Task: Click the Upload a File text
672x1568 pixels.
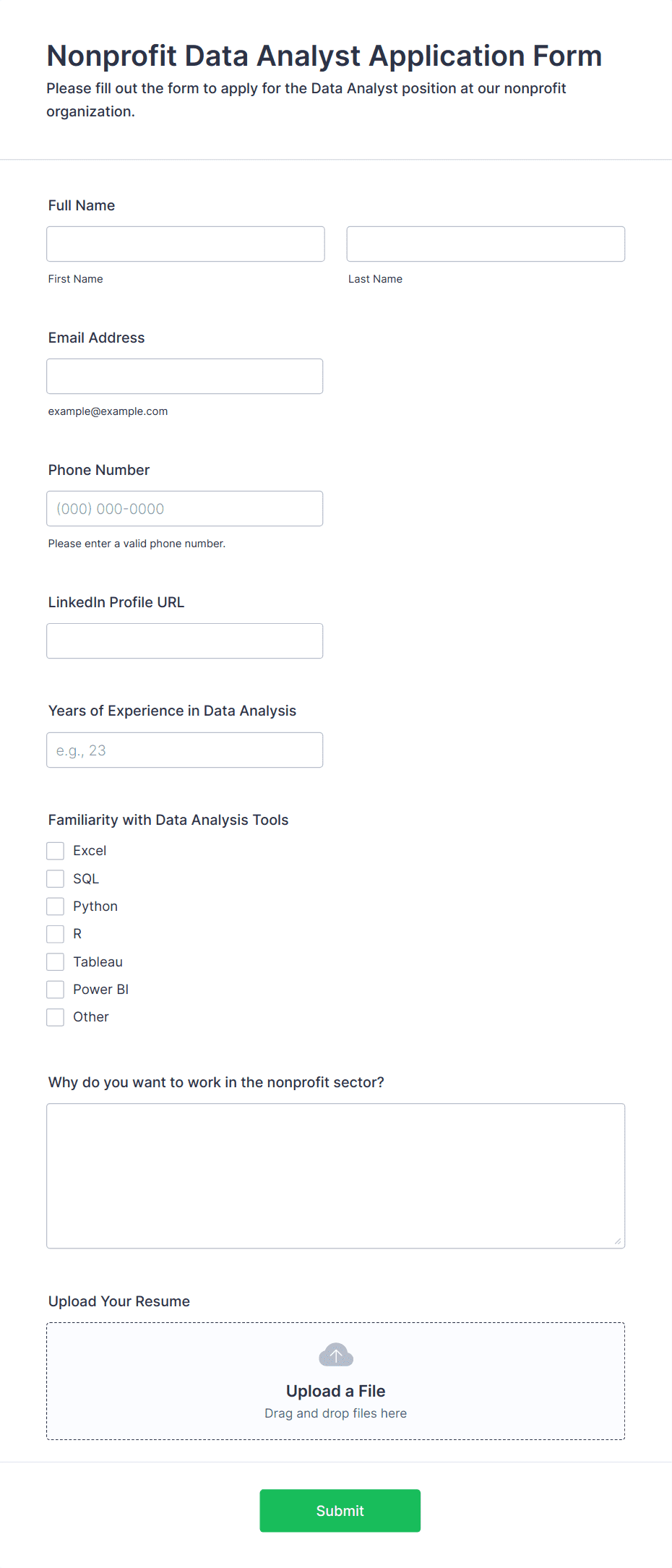Action: (336, 1391)
